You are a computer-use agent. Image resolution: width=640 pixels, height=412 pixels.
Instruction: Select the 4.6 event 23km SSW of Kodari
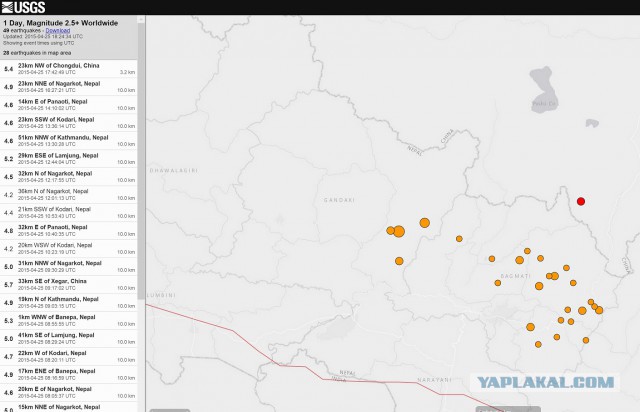(69, 122)
